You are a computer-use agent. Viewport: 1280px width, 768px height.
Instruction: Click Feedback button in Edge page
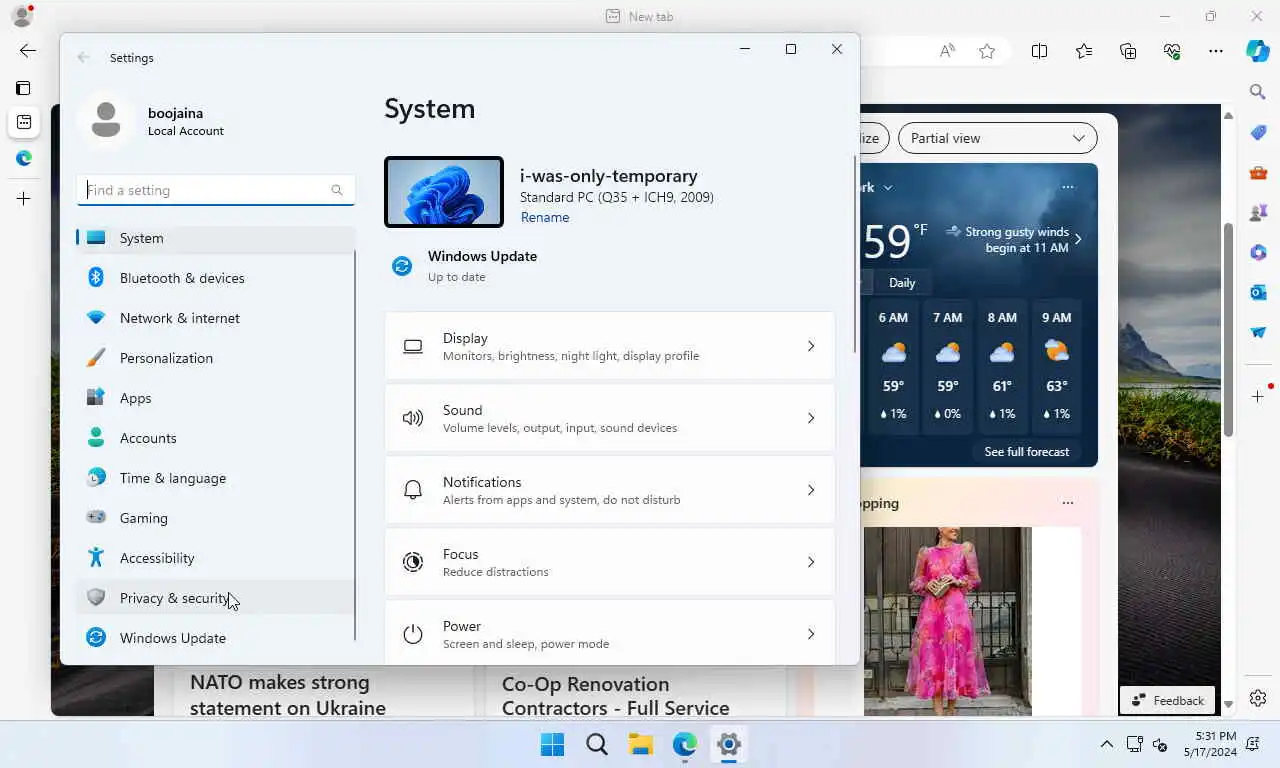tap(1168, 700)
